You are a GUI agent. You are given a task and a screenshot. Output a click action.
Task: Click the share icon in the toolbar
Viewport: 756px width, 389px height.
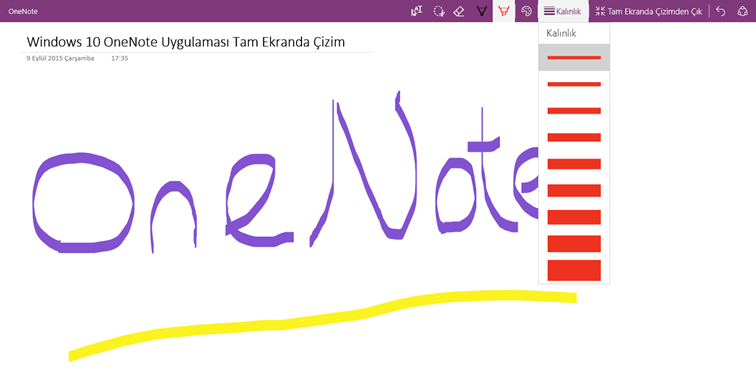(x=742, y=11)
